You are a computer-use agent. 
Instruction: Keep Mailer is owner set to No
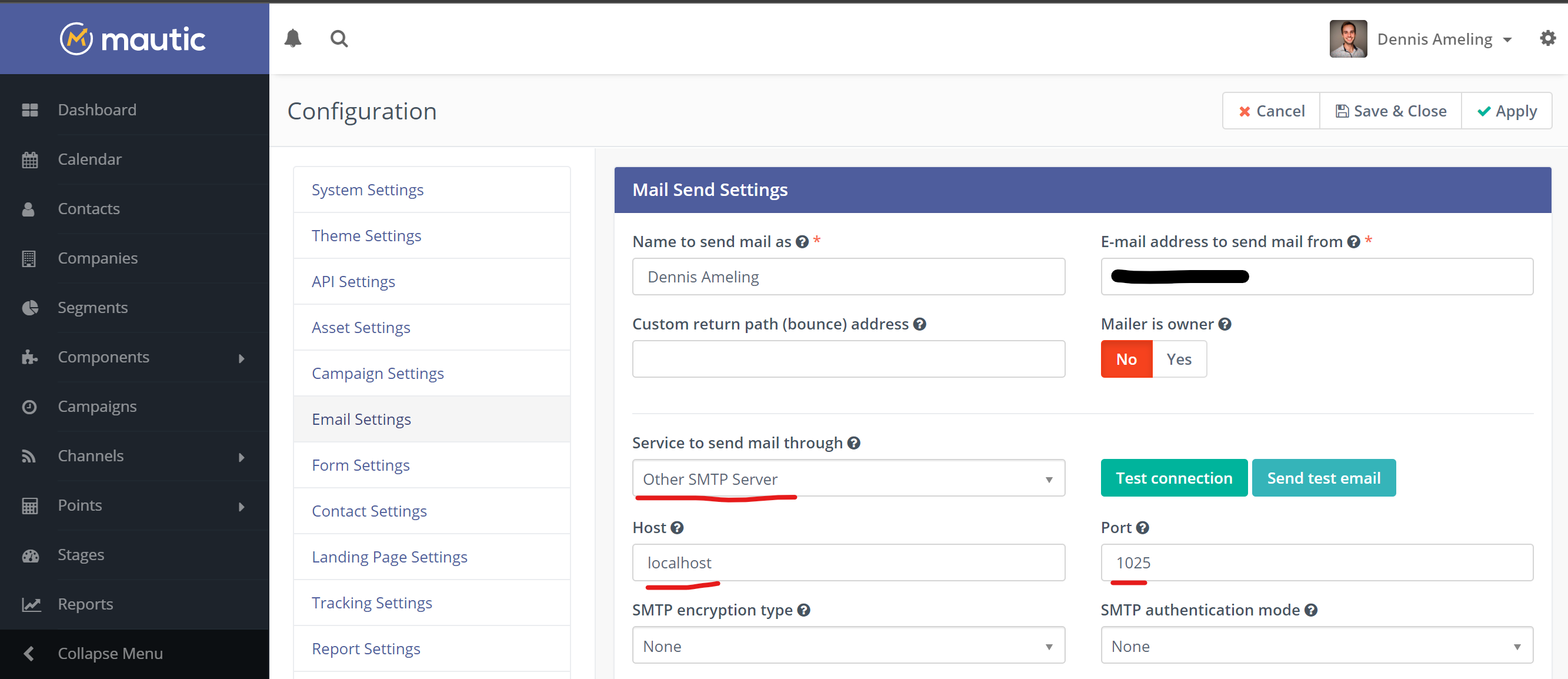pos(1126,359)
